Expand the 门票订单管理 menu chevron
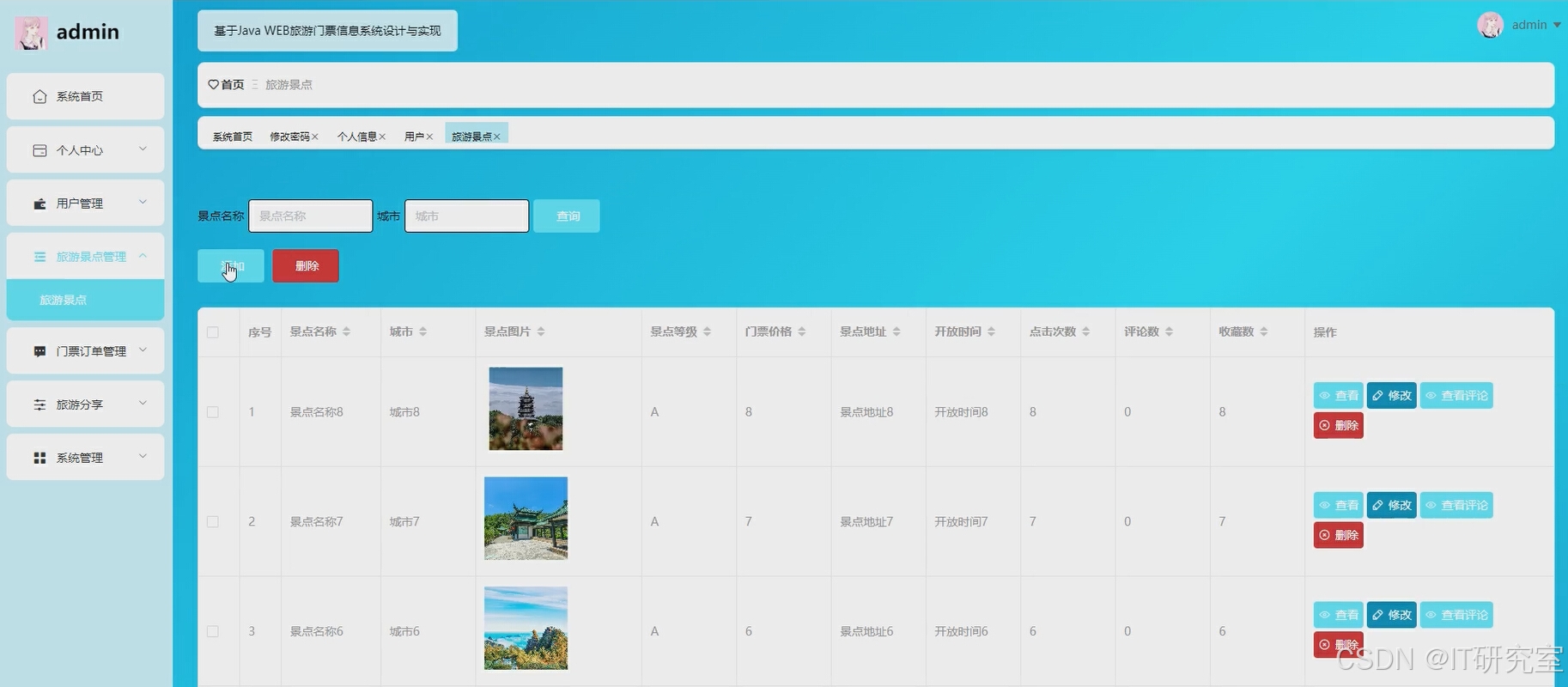1568x687 pixels. pyautogui.click(x=143, y=350)
